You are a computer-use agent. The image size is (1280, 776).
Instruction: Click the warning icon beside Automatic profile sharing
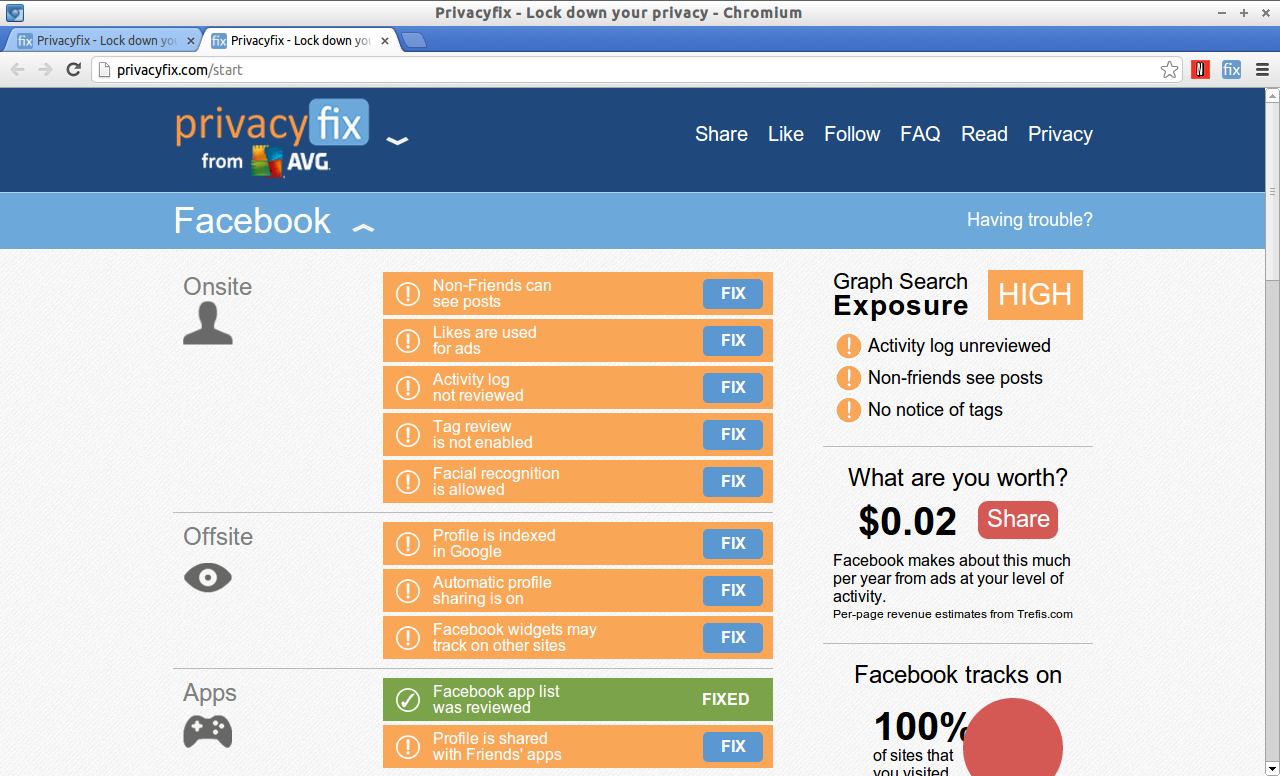click(408, 591)
